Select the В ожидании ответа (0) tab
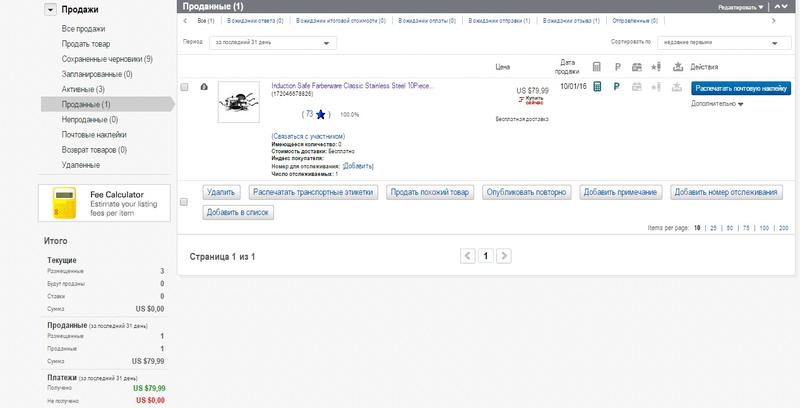The width and height of the screenshot is (800, 408). 255,21
